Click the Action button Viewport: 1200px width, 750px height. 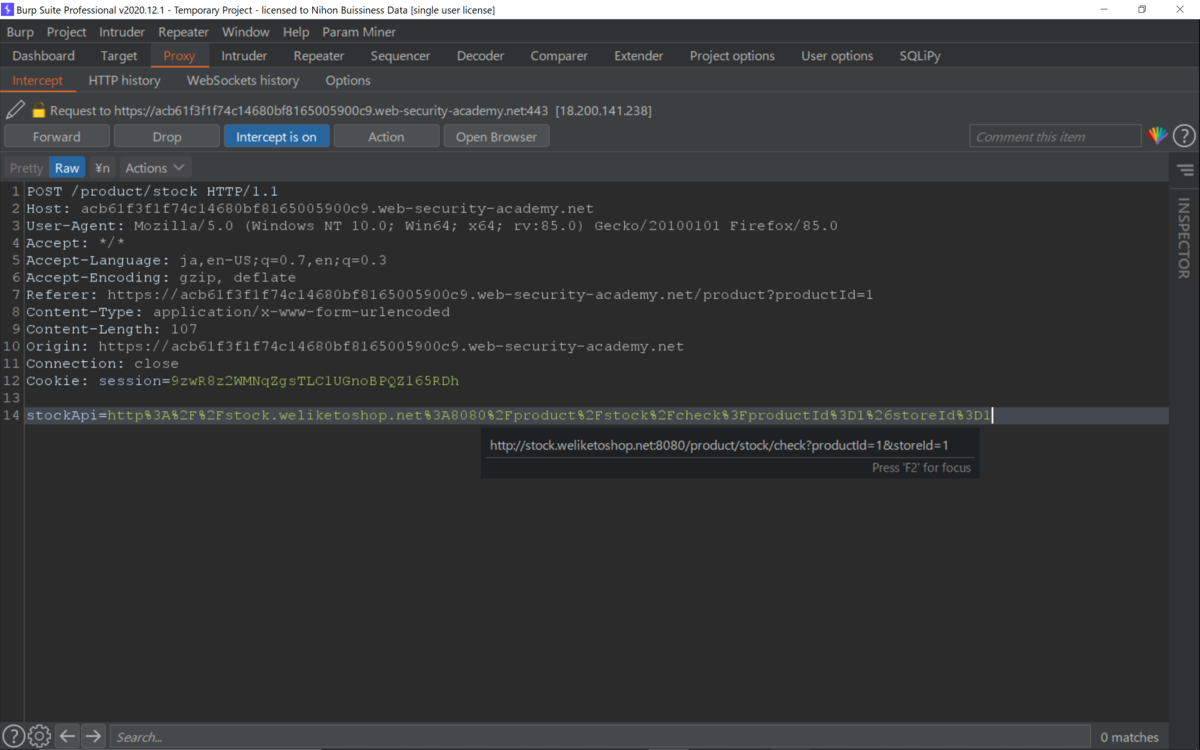pyautogui.click(x=386, y=137)
